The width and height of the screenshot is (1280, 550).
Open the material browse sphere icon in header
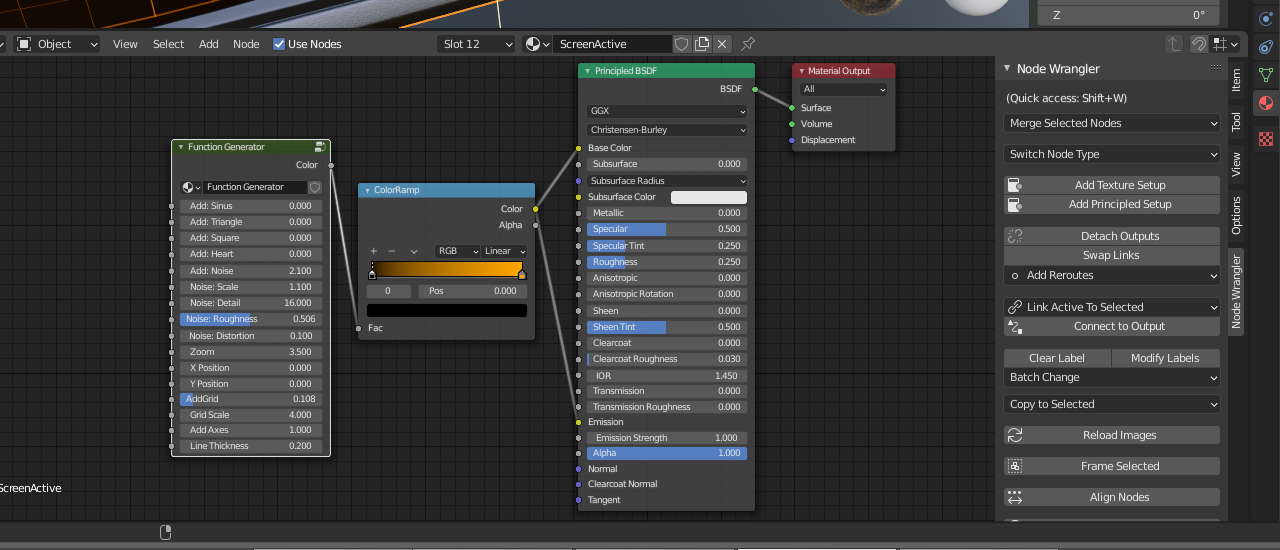(x=534, y=44)
